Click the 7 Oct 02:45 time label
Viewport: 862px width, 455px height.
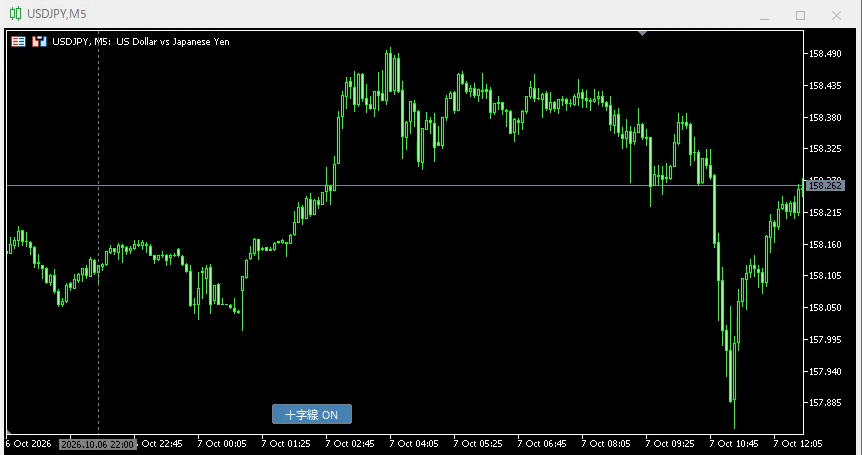pyautogui.click(x=350, y=443)
